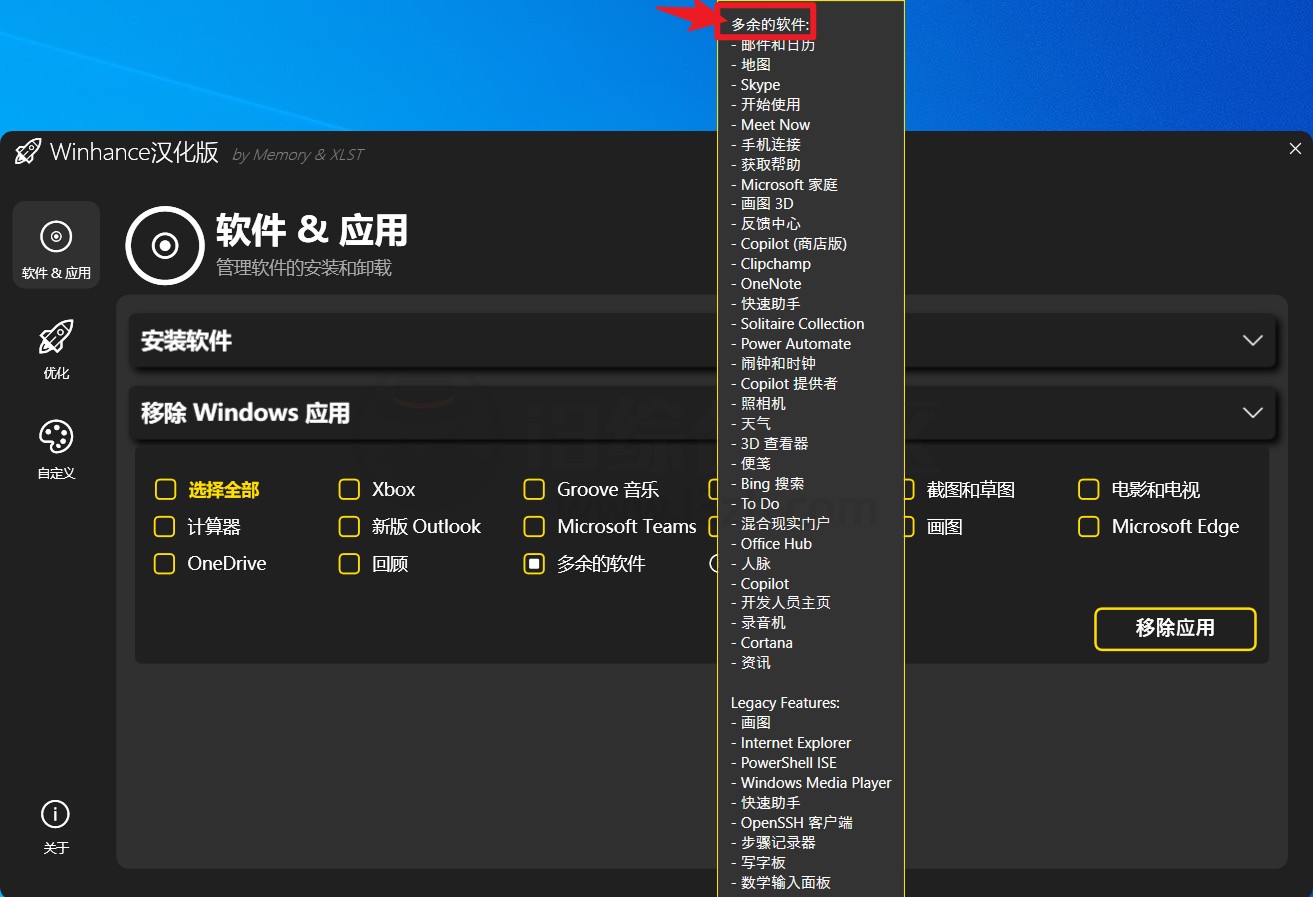Enable the Microsoft Teams checkbox
The height and width of the screenshot is (897, 1313).
tap(533, 526)
